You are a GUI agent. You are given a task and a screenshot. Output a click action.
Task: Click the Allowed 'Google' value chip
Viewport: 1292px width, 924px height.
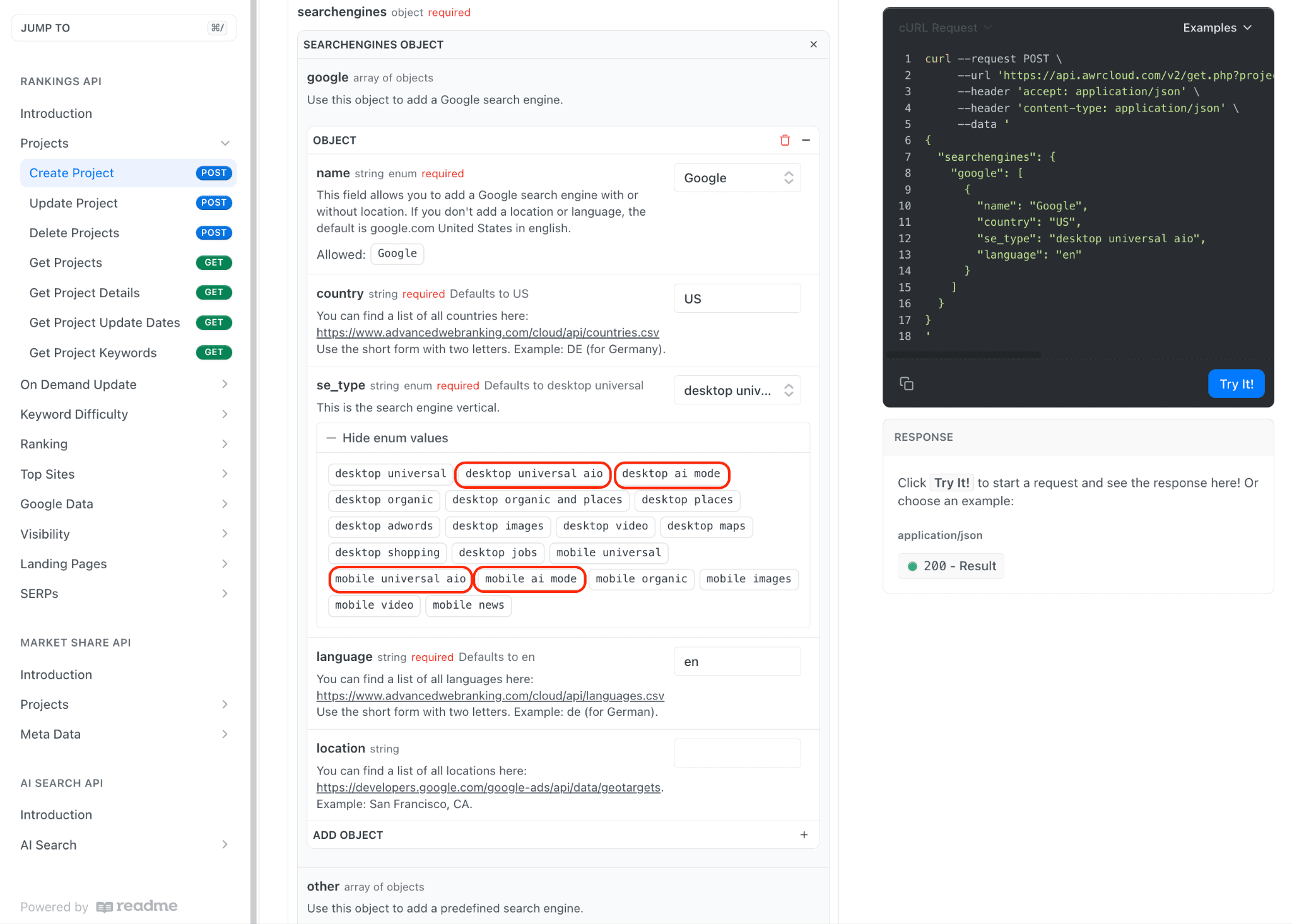397,254
